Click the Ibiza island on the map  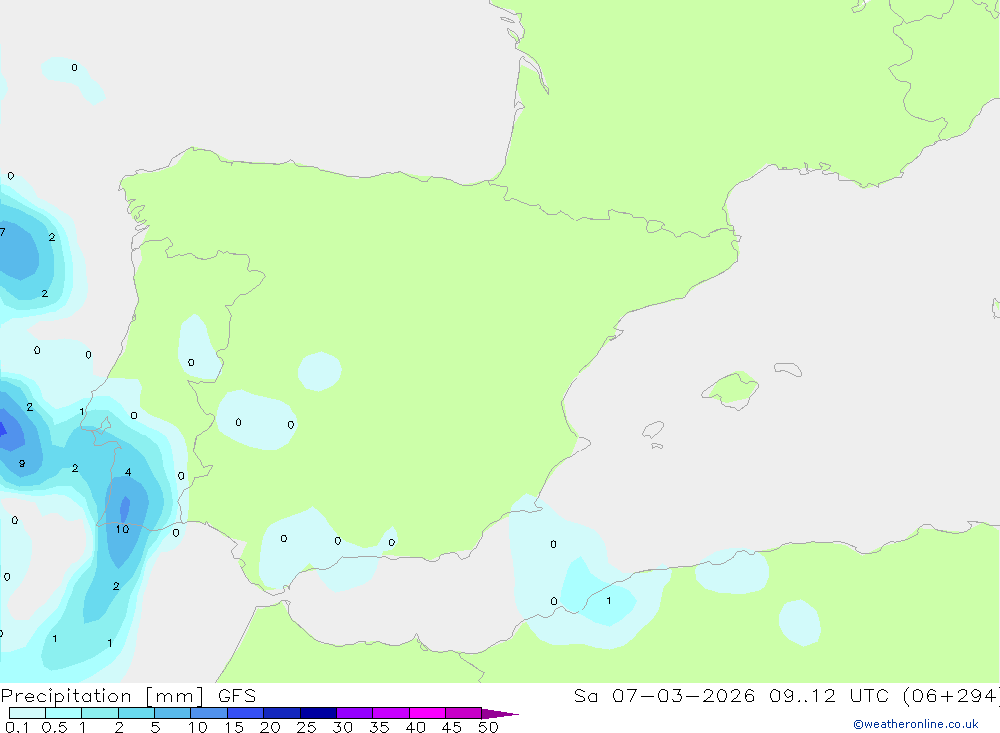[653, 429]
